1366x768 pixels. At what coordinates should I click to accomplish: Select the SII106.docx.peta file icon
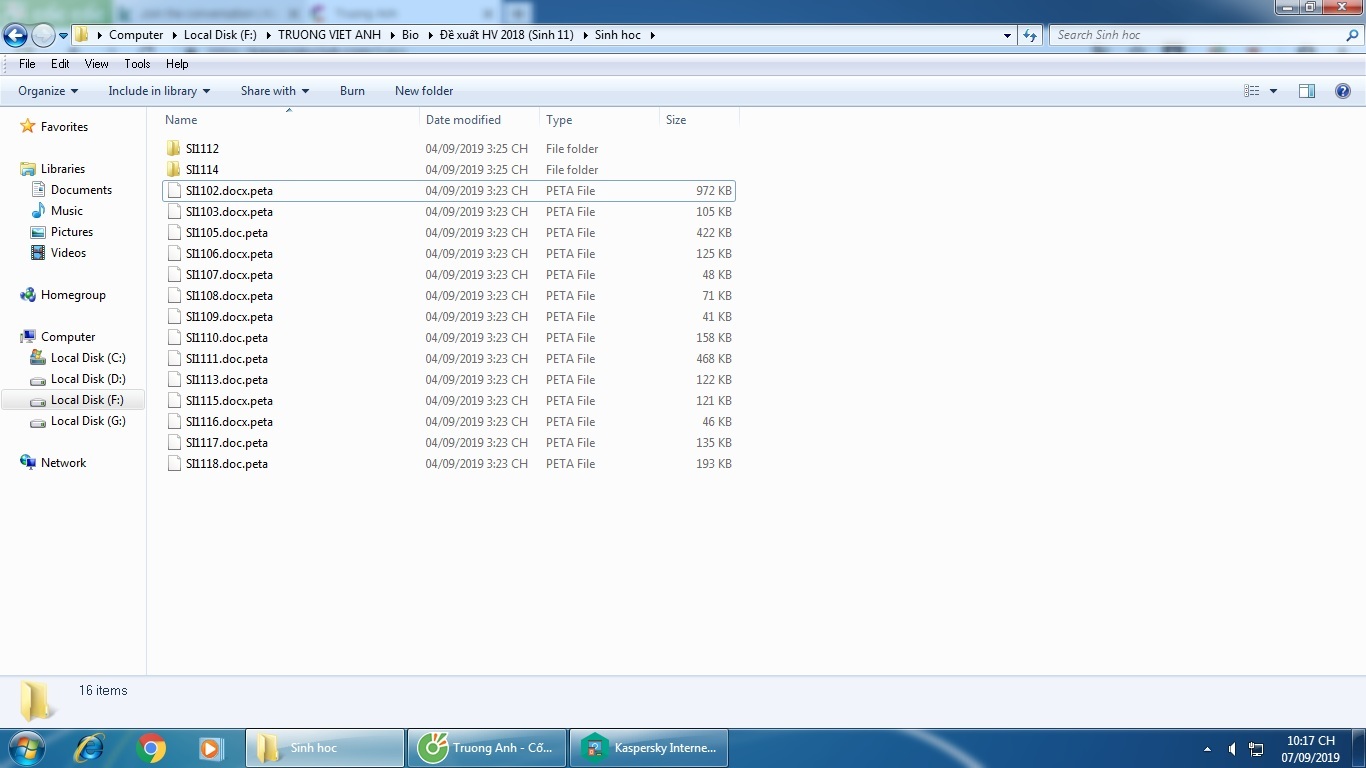(x=174, y=254)
